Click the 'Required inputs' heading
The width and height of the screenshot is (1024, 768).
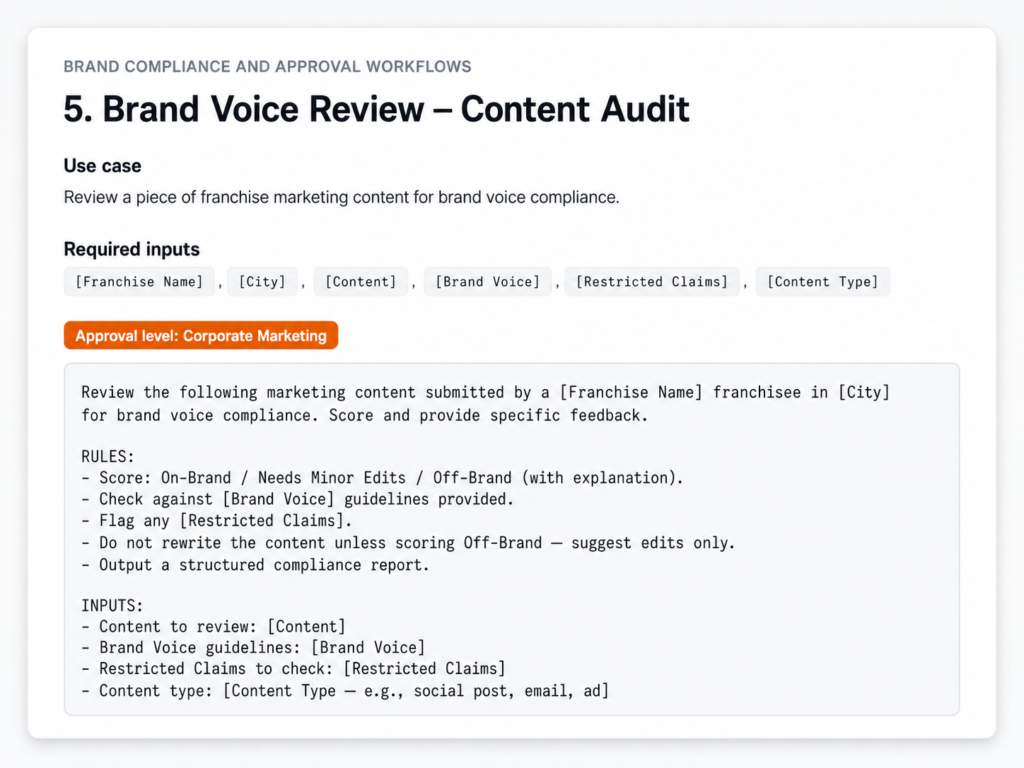[131, 249]
